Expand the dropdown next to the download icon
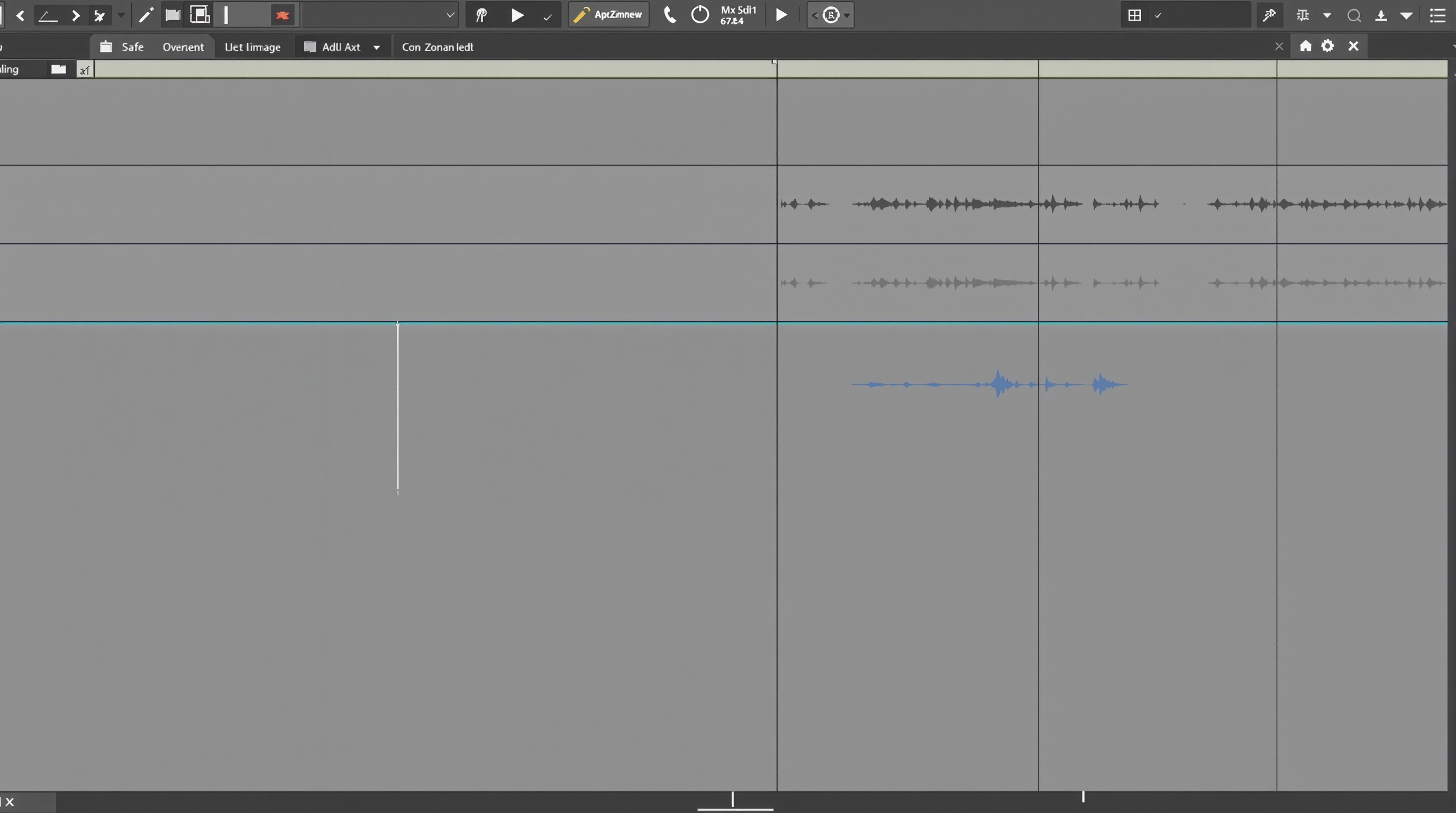Screen dimensions: 1456x813 coord(1407,15)
